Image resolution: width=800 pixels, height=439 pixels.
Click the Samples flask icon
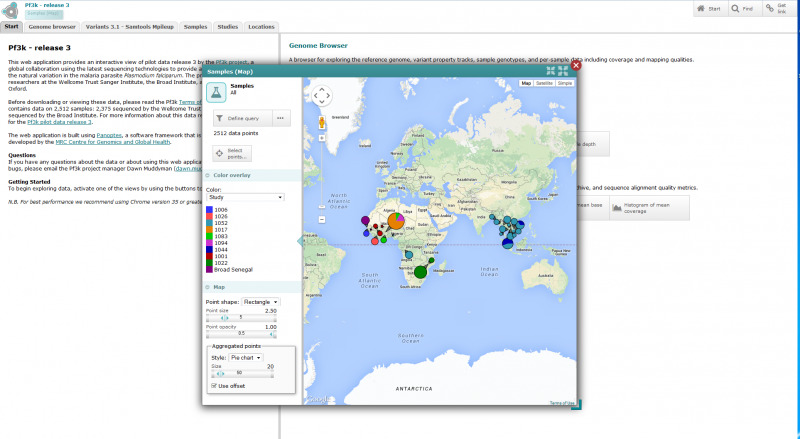(x=216, y=92)
